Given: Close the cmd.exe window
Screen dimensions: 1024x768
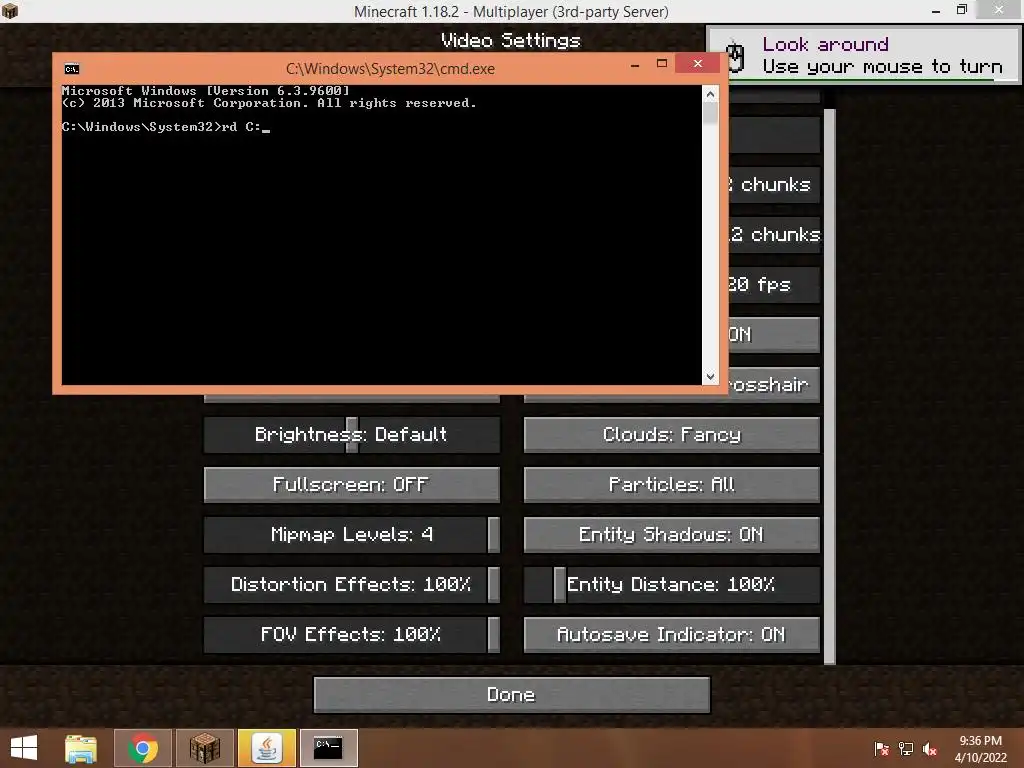Looking at the screenshot, I should (697, 63).
